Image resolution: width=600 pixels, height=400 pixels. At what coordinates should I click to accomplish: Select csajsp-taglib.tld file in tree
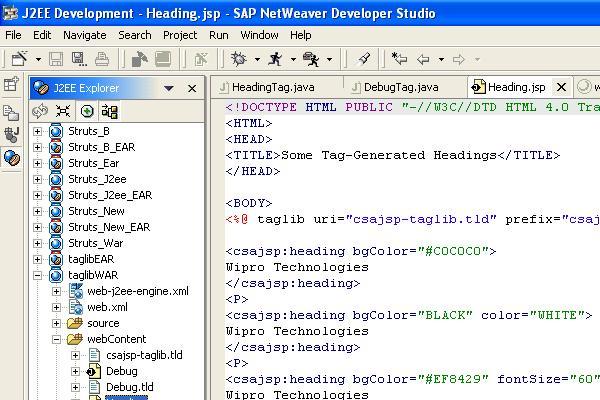point(144,355)
